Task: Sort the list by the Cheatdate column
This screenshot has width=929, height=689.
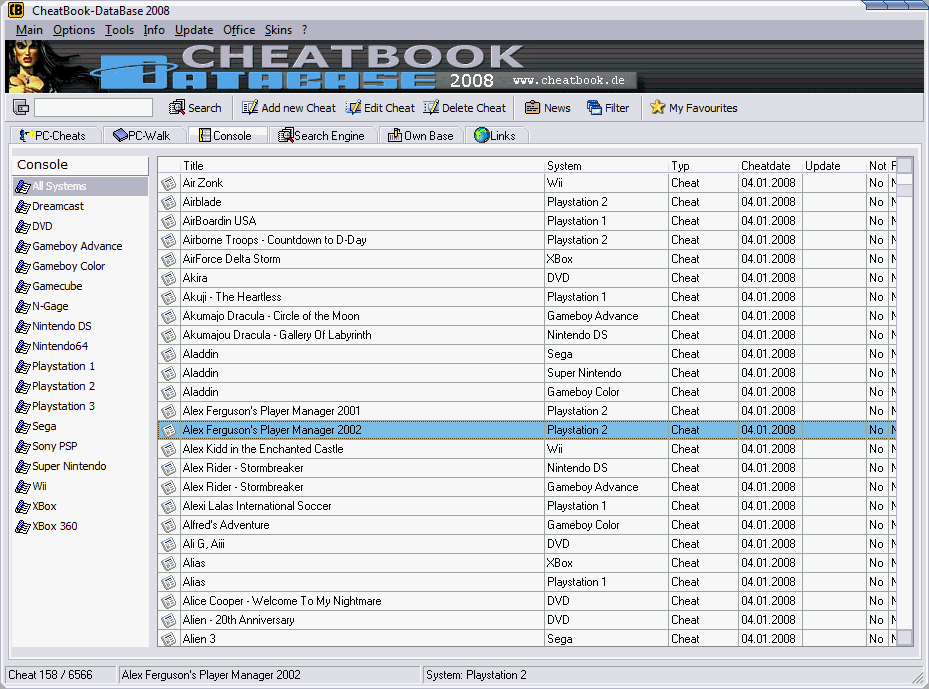Action: pos(765,166)
